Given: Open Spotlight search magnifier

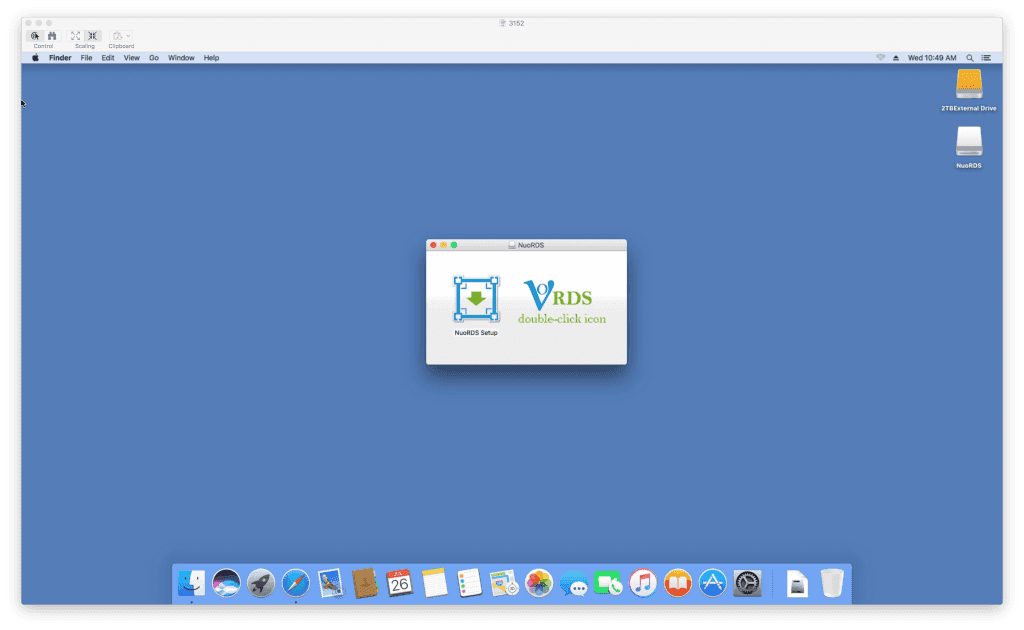Looking at the screenshot, I should point(970,57).
